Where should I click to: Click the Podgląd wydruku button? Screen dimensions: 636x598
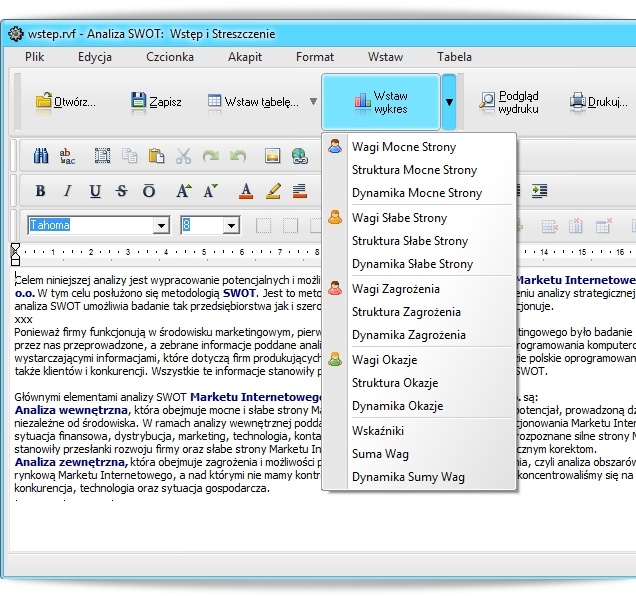(x=509, y=101)
